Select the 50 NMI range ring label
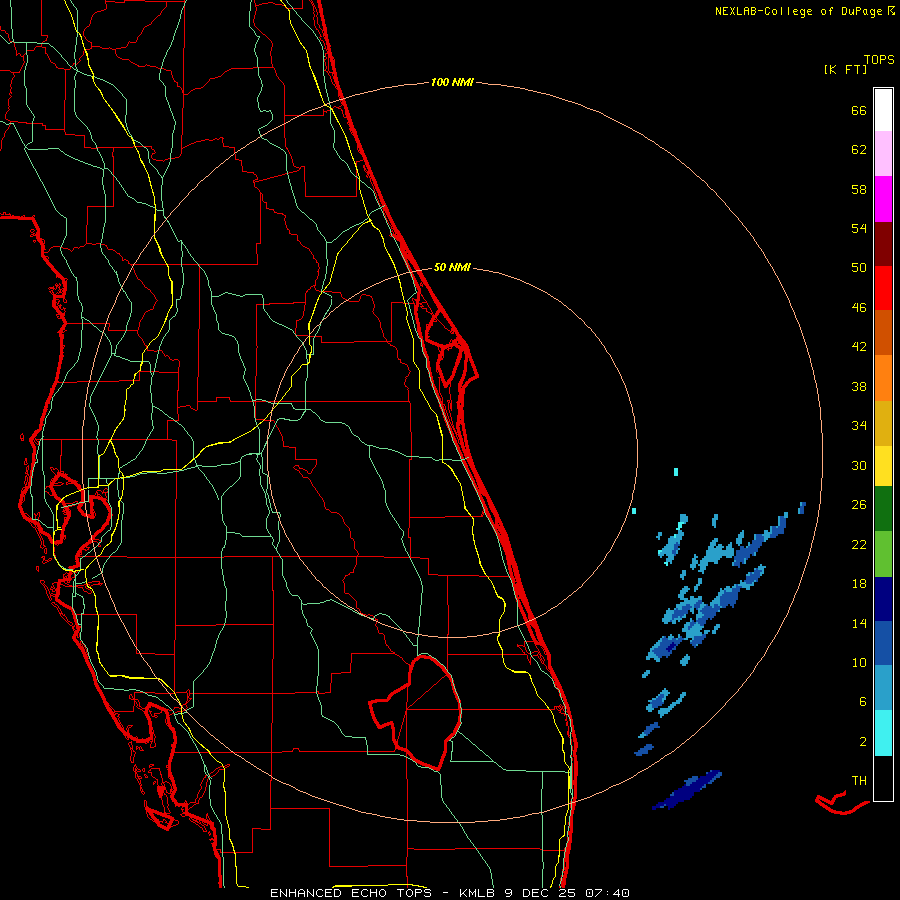 tap(452, 267)
